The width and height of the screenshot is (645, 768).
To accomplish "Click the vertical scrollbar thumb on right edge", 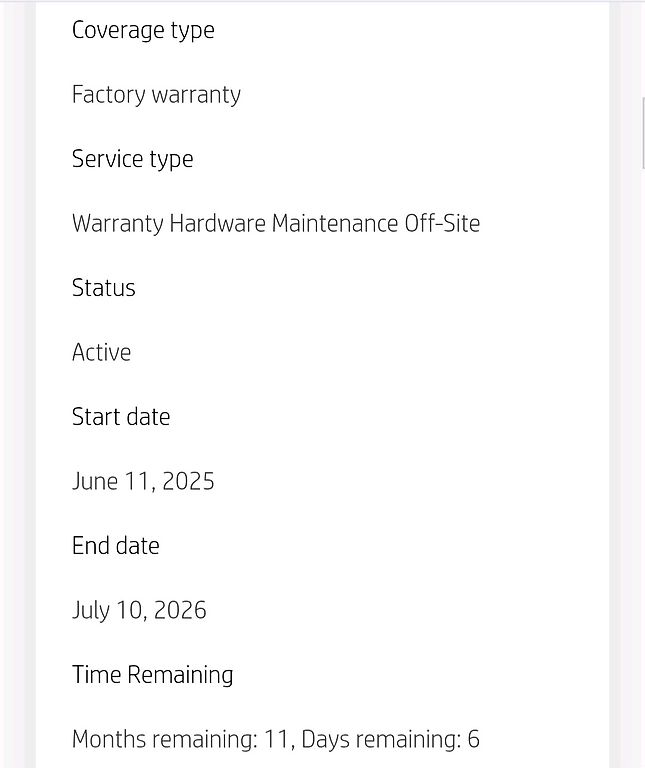I will pyautogui.click(x=643, y=133).
